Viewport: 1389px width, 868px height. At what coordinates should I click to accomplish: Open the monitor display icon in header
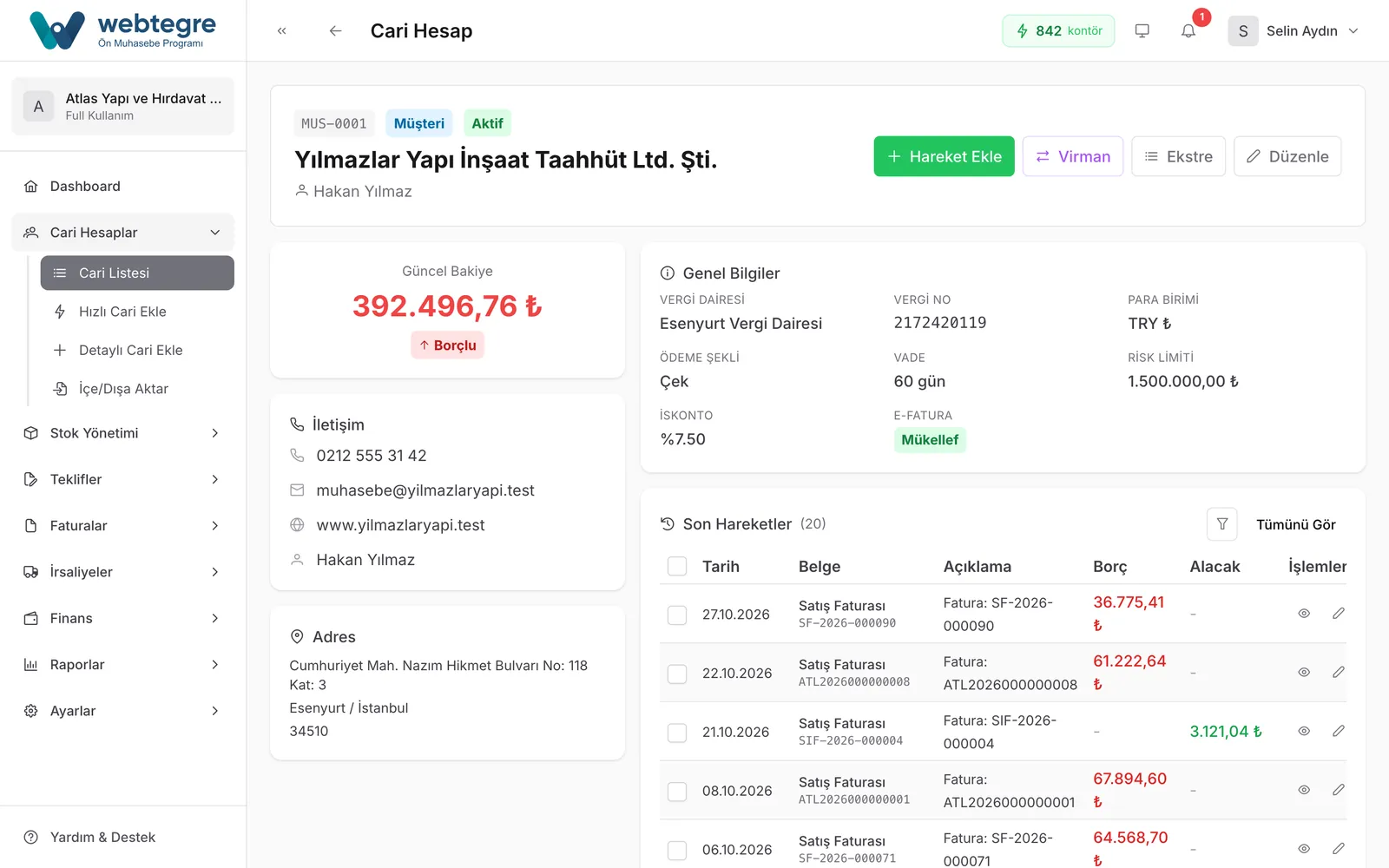[1142, 30]
